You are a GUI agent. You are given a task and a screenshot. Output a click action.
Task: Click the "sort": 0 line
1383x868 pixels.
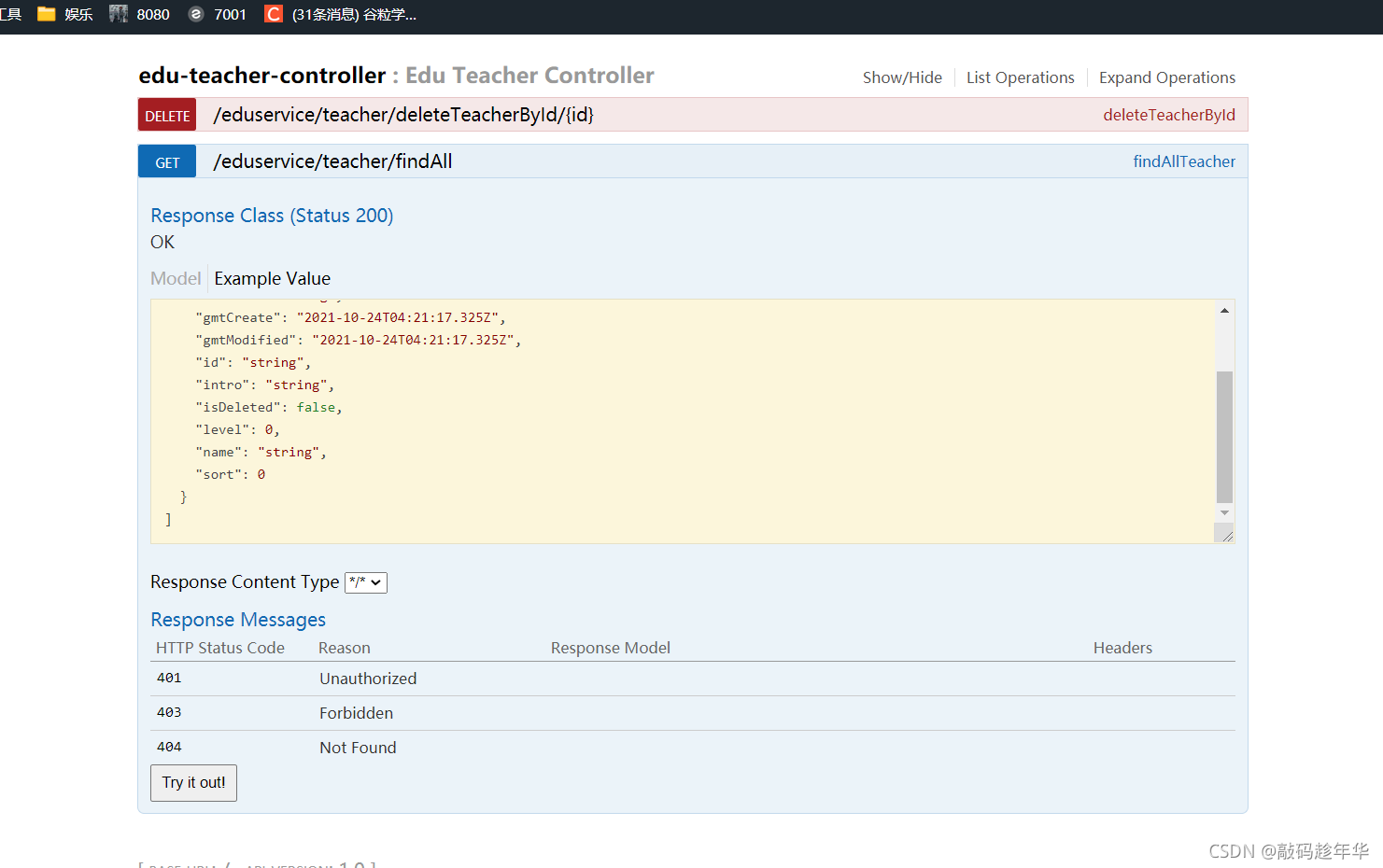click(230, 474)
